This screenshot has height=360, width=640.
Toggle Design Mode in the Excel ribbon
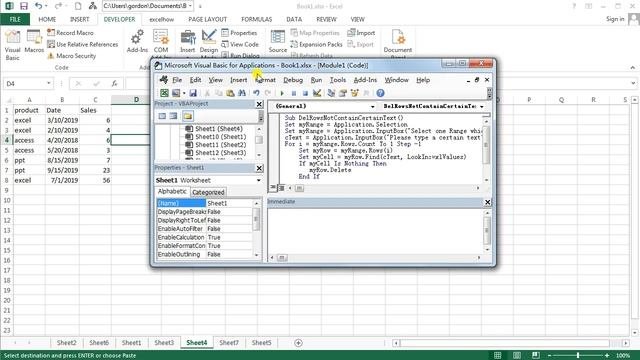209,41
